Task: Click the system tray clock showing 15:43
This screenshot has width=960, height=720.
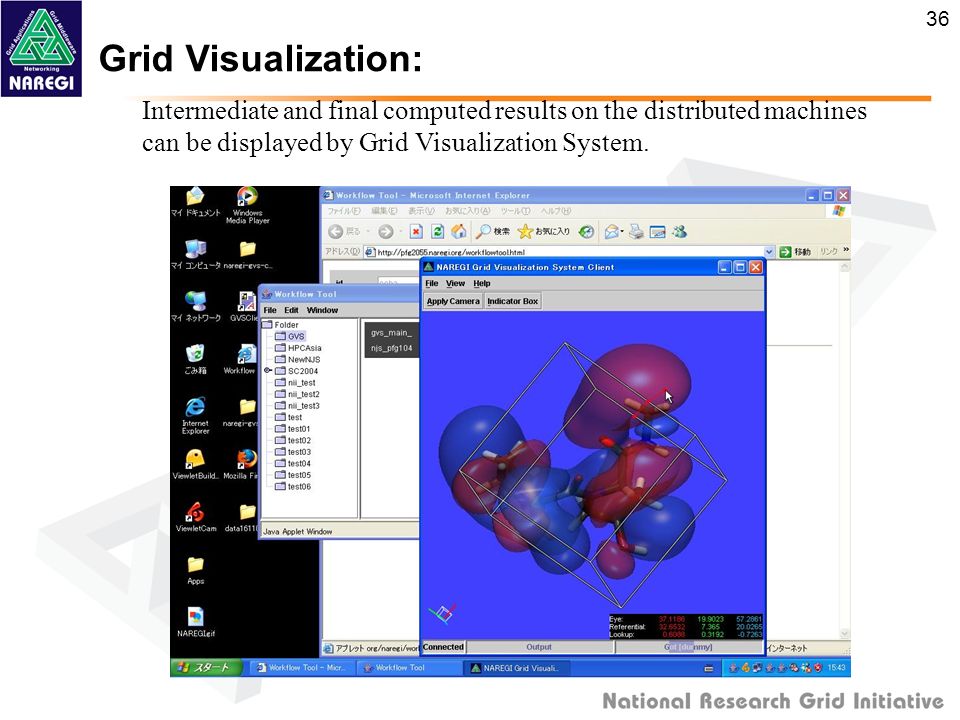Action: [x=836, y=667]
